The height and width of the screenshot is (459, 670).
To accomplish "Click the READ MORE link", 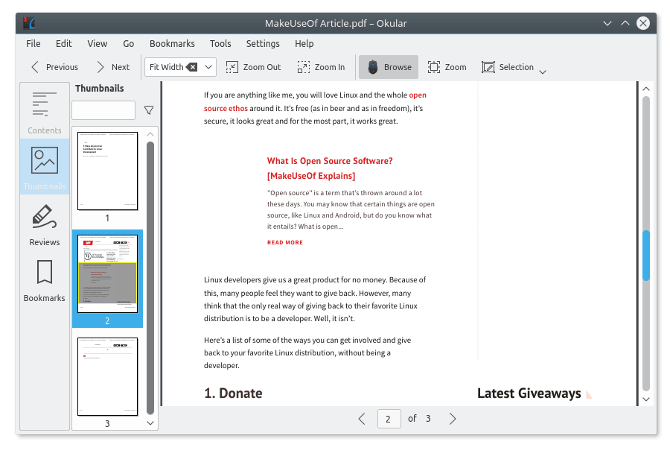I will click(x=285, y=242).
